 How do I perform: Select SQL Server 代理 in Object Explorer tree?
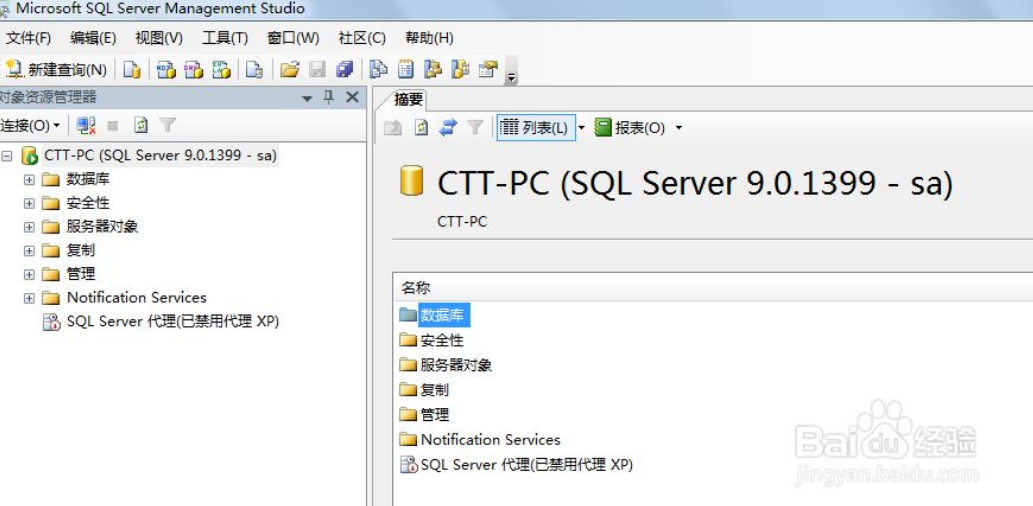173,322
